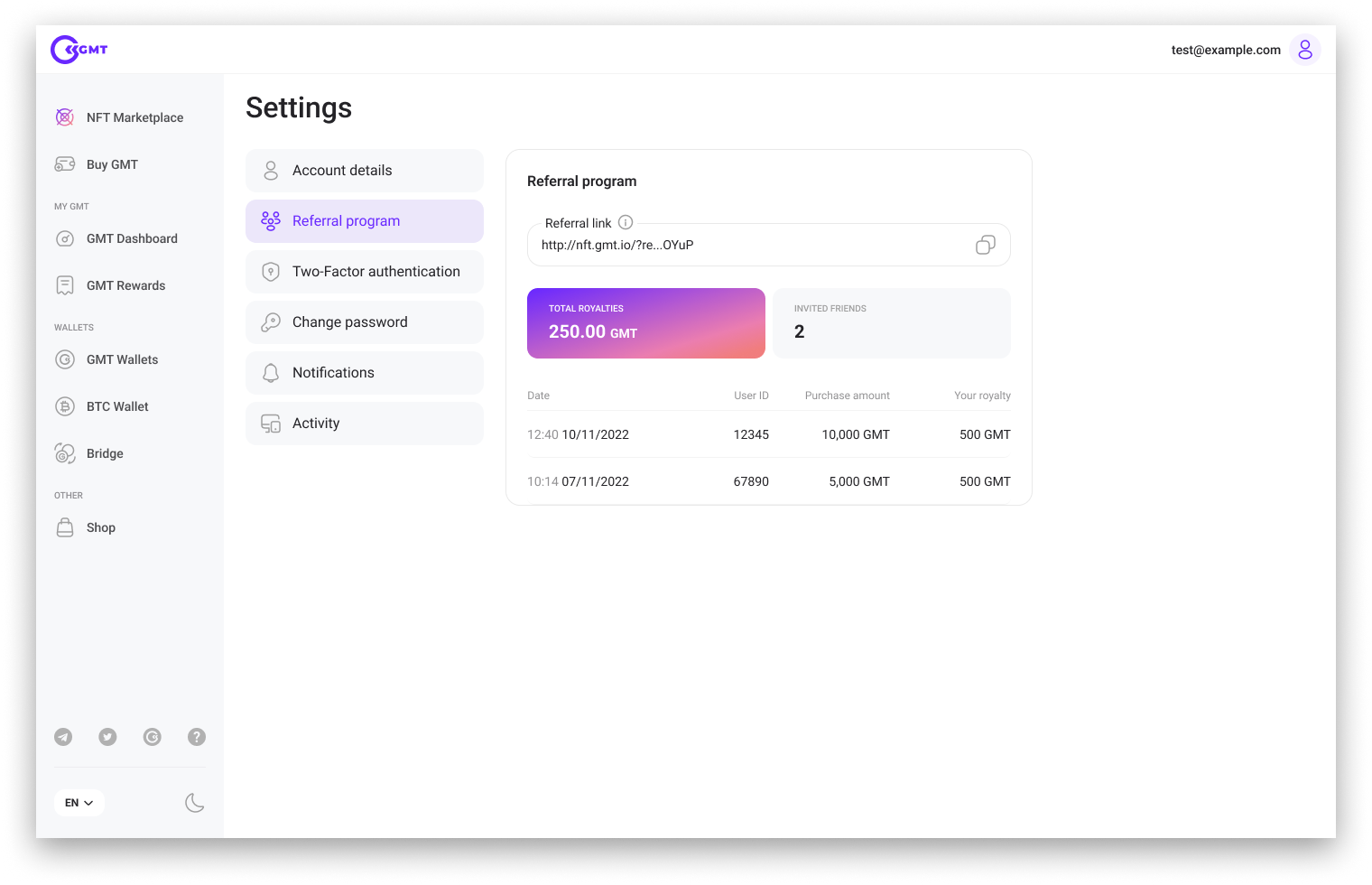Select Referral program settings tab

coord(365,221)
